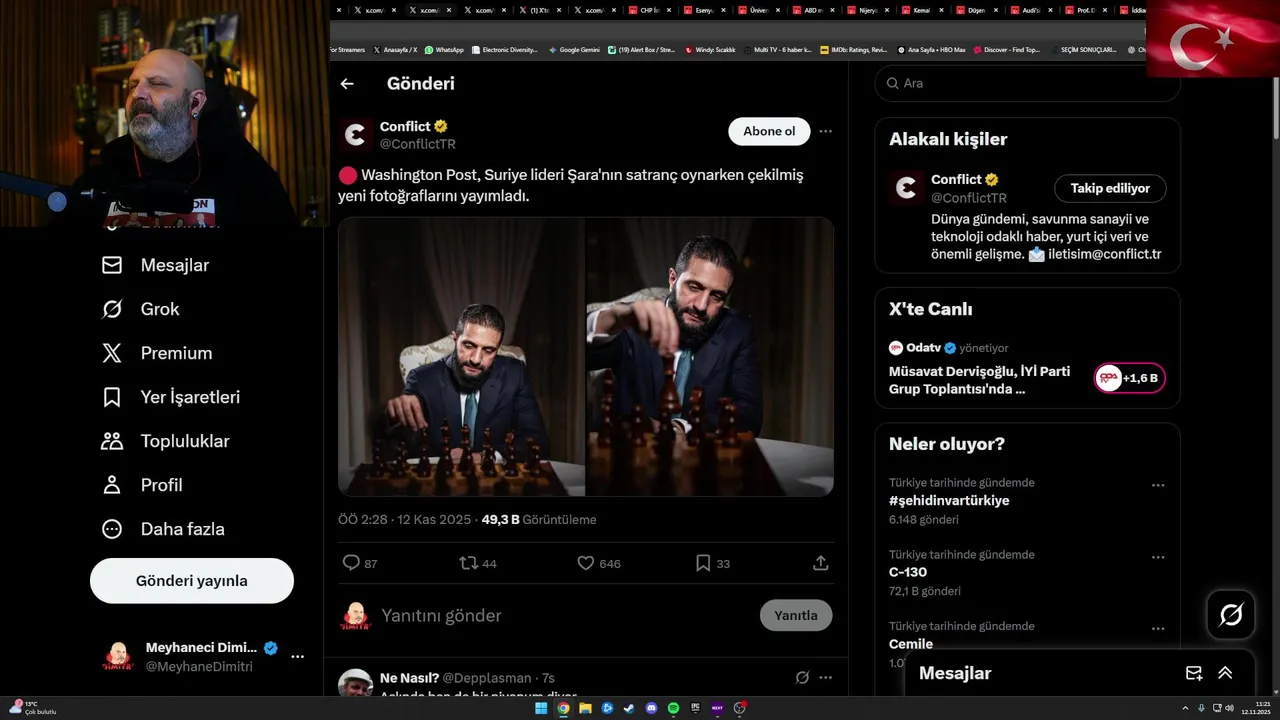Open the Grok icon in sidebar
1280x720 pixels.
click(112, 309)
